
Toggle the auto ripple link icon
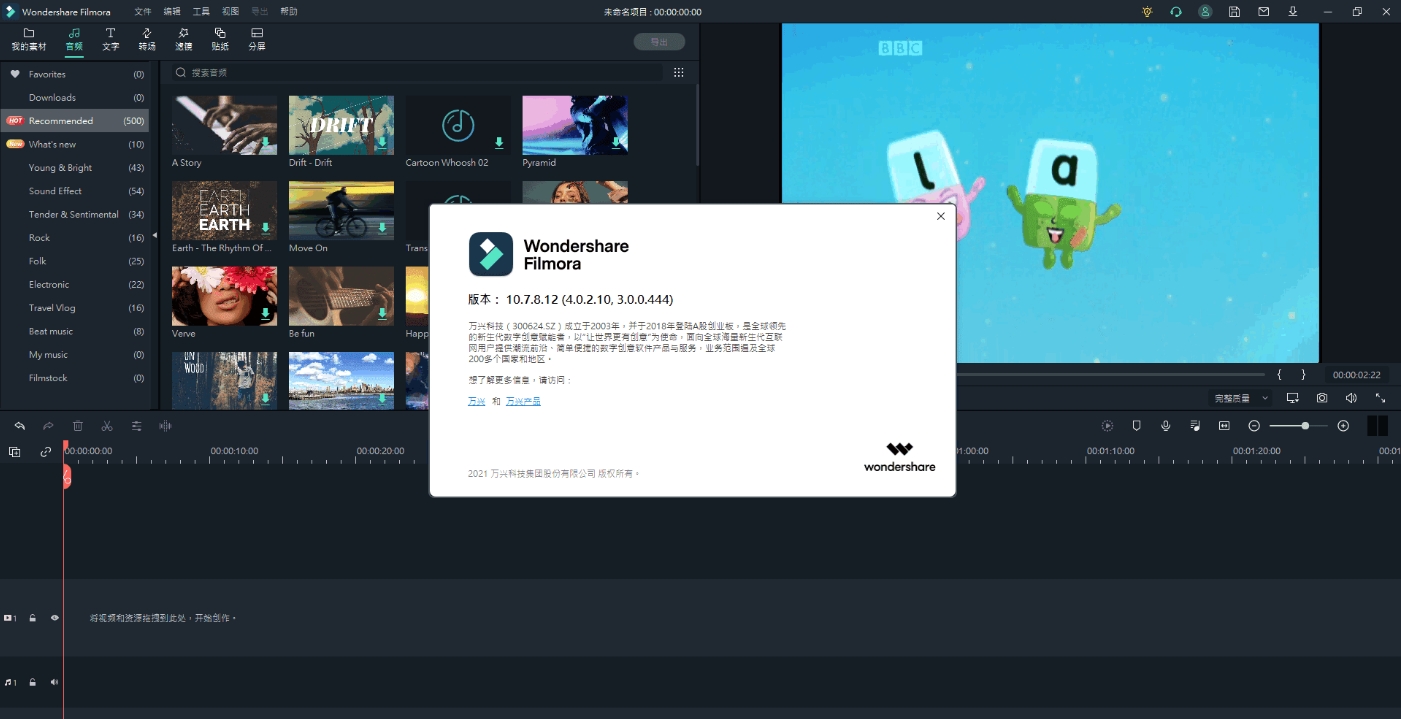pos(45,452)
